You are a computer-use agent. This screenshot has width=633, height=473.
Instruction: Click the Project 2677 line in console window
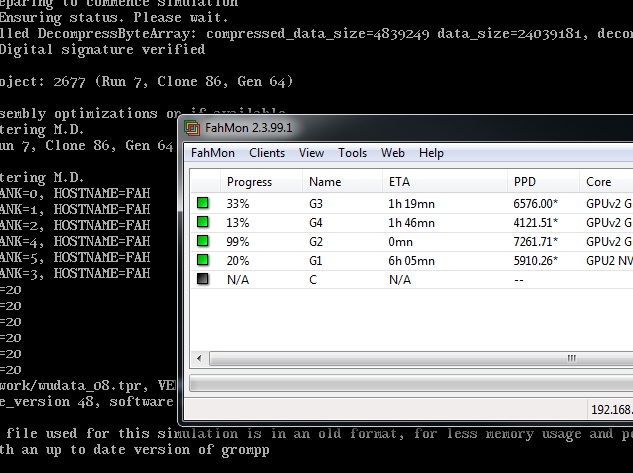[146, 82]
